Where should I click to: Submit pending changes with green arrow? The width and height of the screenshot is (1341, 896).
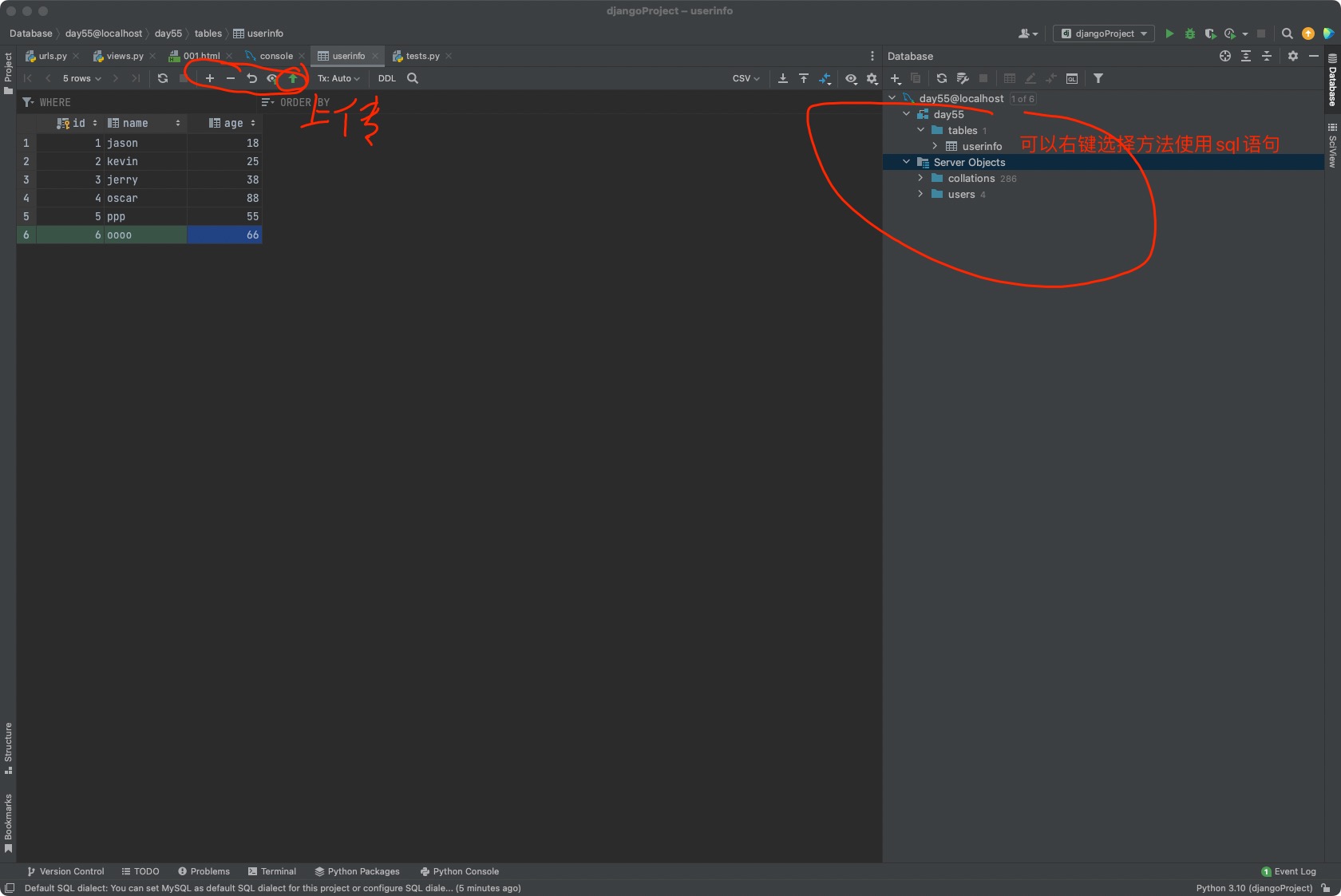tap(293, 78)
